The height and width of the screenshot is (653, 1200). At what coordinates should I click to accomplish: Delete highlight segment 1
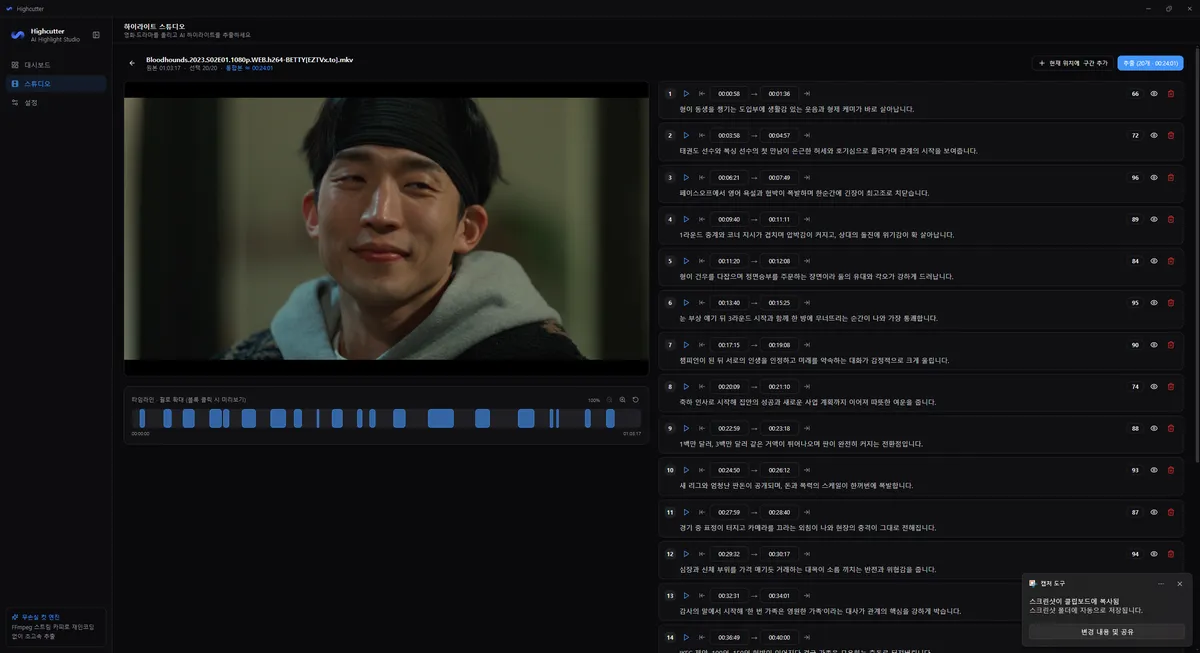pos(1171,94)
